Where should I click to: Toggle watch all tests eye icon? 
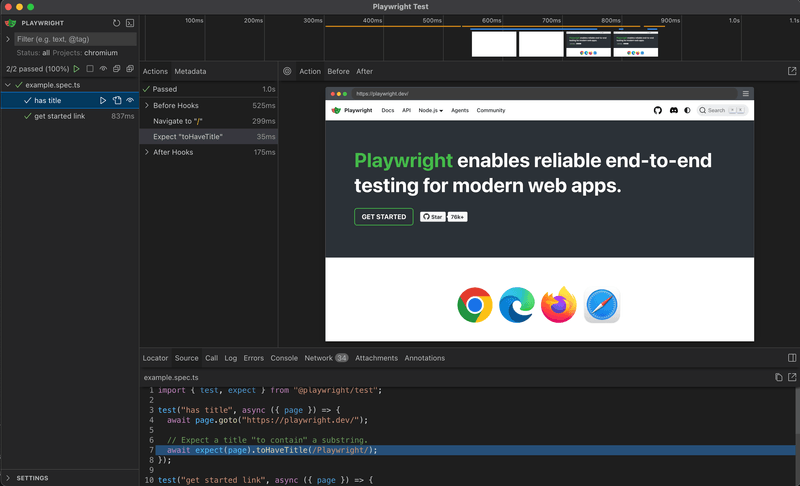(x=103, y=68)
